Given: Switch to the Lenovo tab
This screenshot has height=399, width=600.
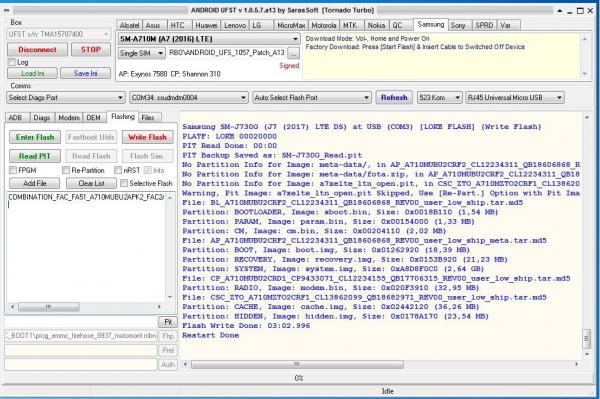Looking at the screenshot, I should [235, 25].
